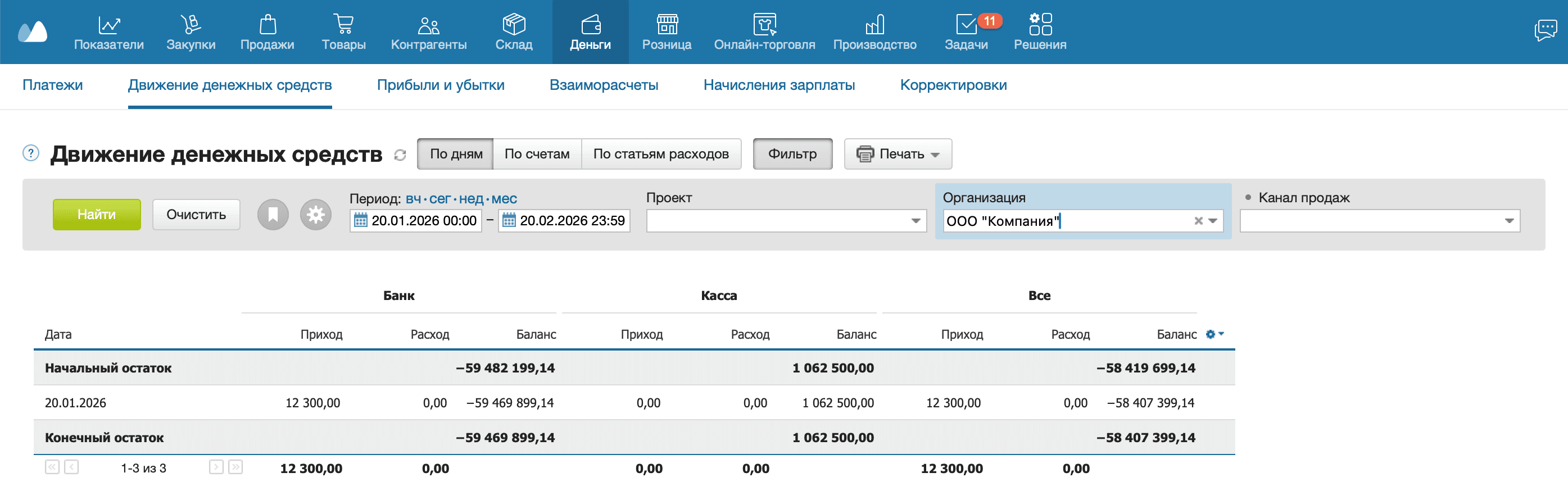Click the period start date field
Screen dimensions: 1568x500
pyautogui.click(x=423, y=221)
